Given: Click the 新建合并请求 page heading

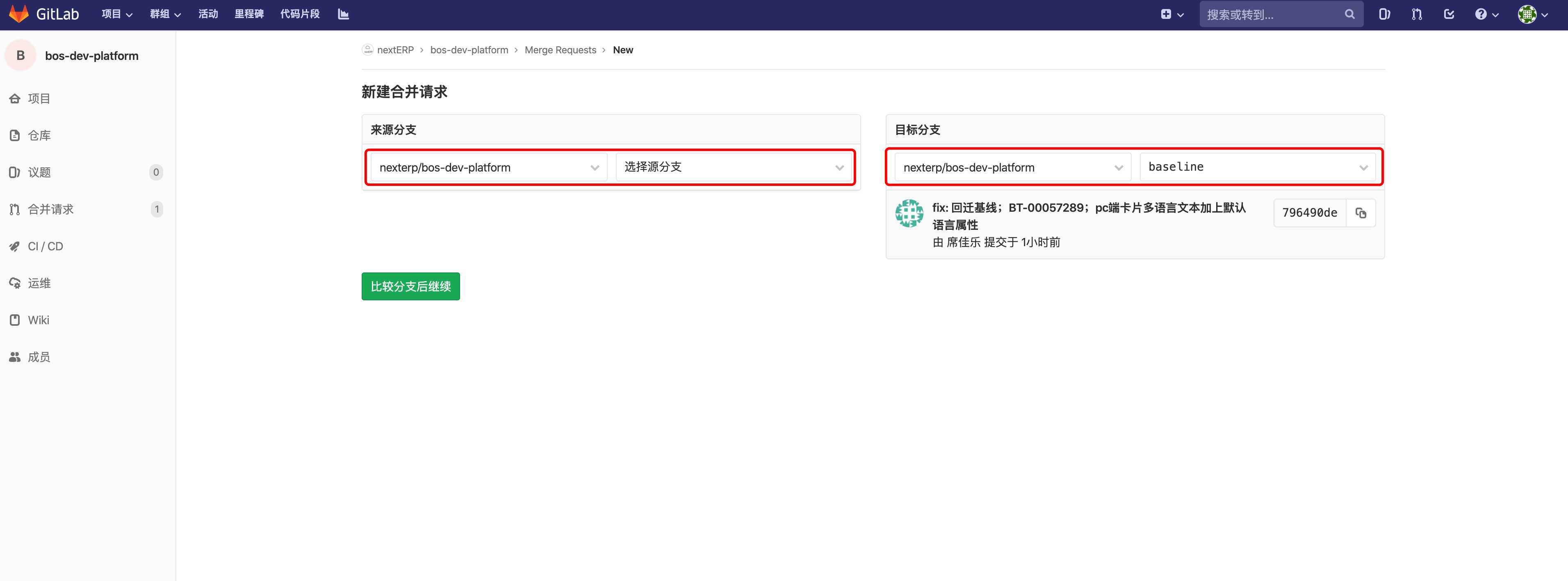Looking at the screenshot, I should (x=404, y=92).
